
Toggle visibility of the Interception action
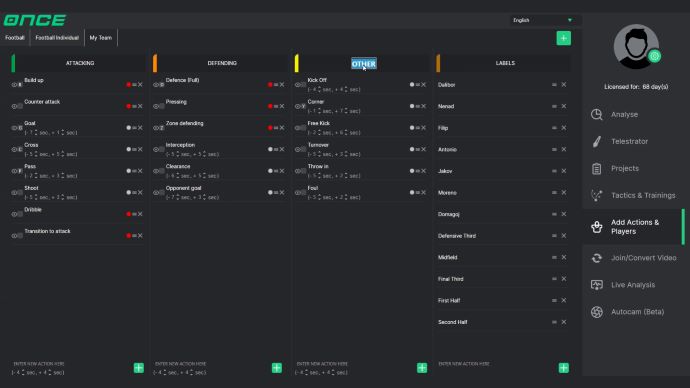pos(156,149)
